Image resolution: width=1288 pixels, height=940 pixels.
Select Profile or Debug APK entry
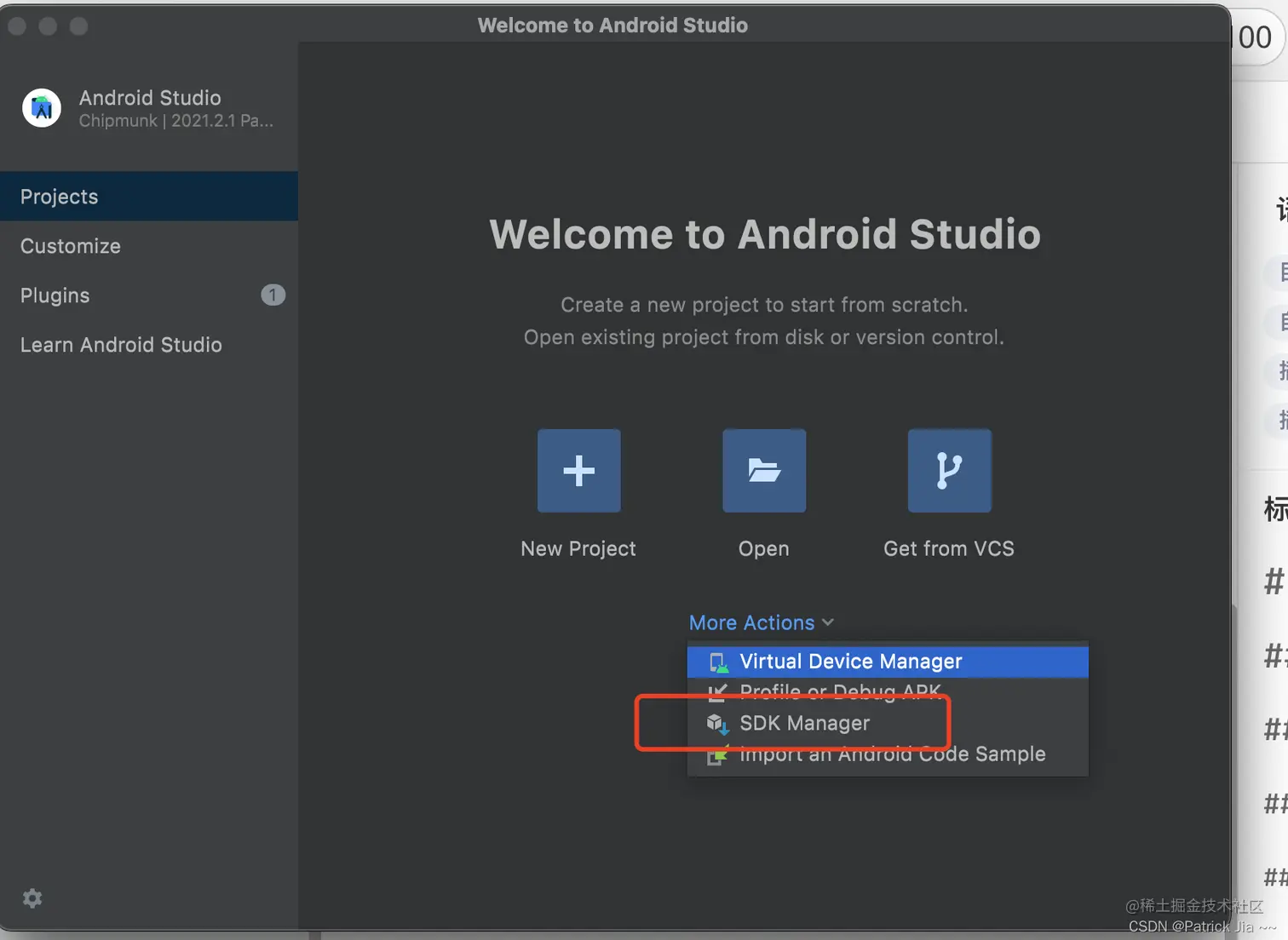coord(888,691)
